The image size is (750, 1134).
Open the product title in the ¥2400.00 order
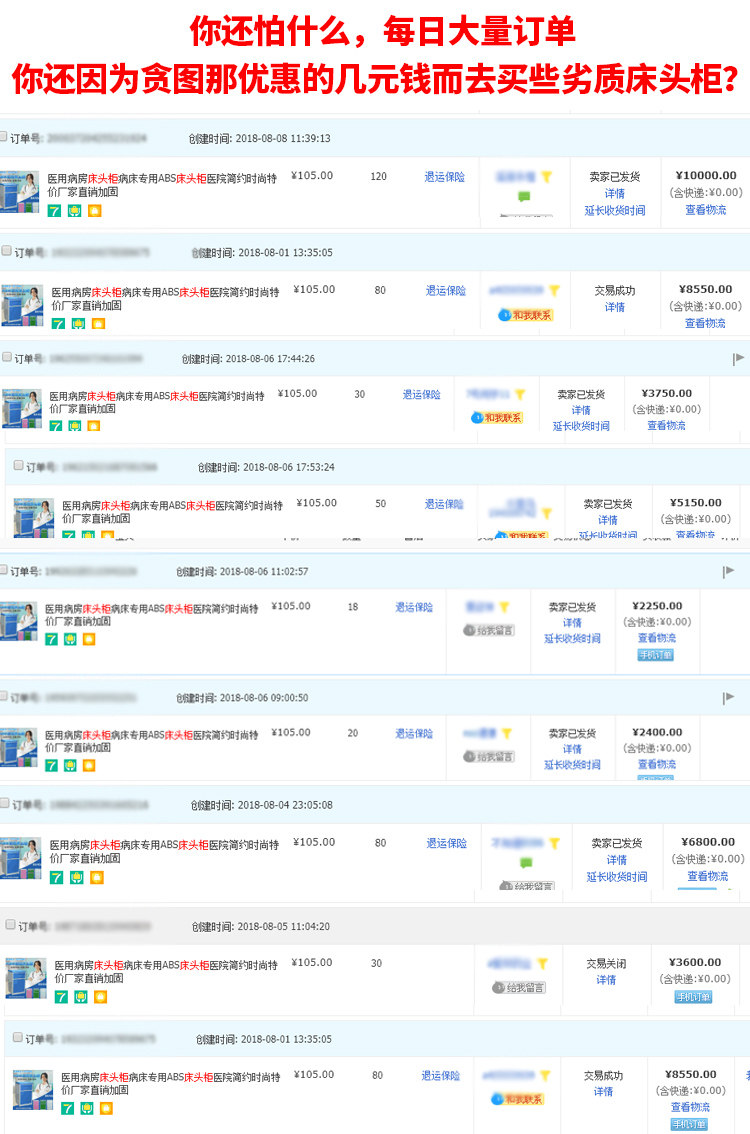[151, 741]
